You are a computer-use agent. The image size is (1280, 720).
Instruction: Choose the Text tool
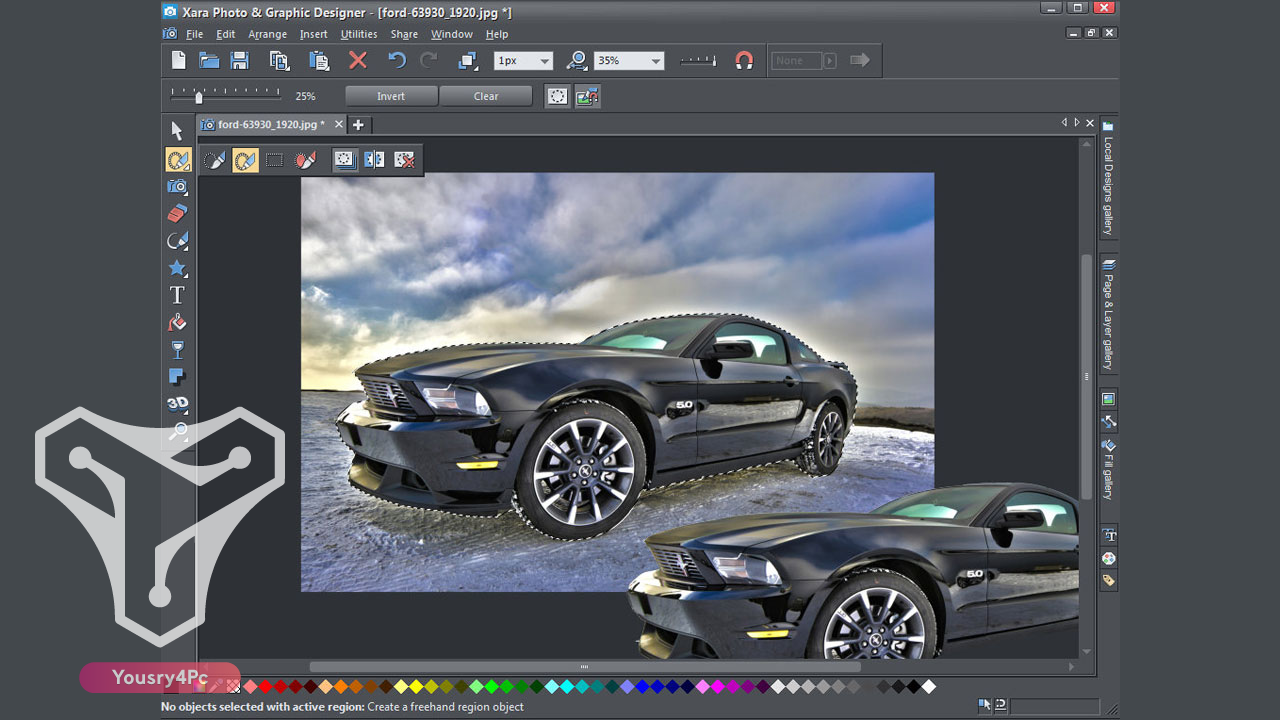[177, 295]
